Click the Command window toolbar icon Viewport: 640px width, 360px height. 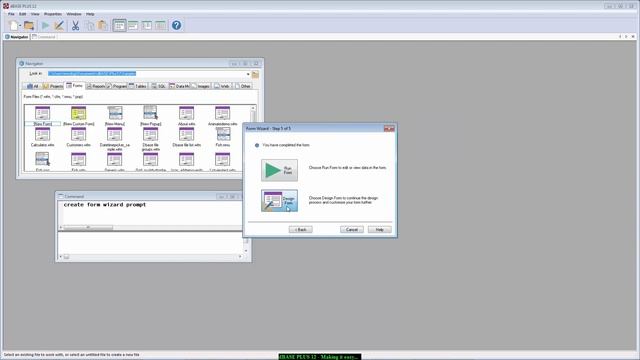pyautogui.click(x=133, y=25)
